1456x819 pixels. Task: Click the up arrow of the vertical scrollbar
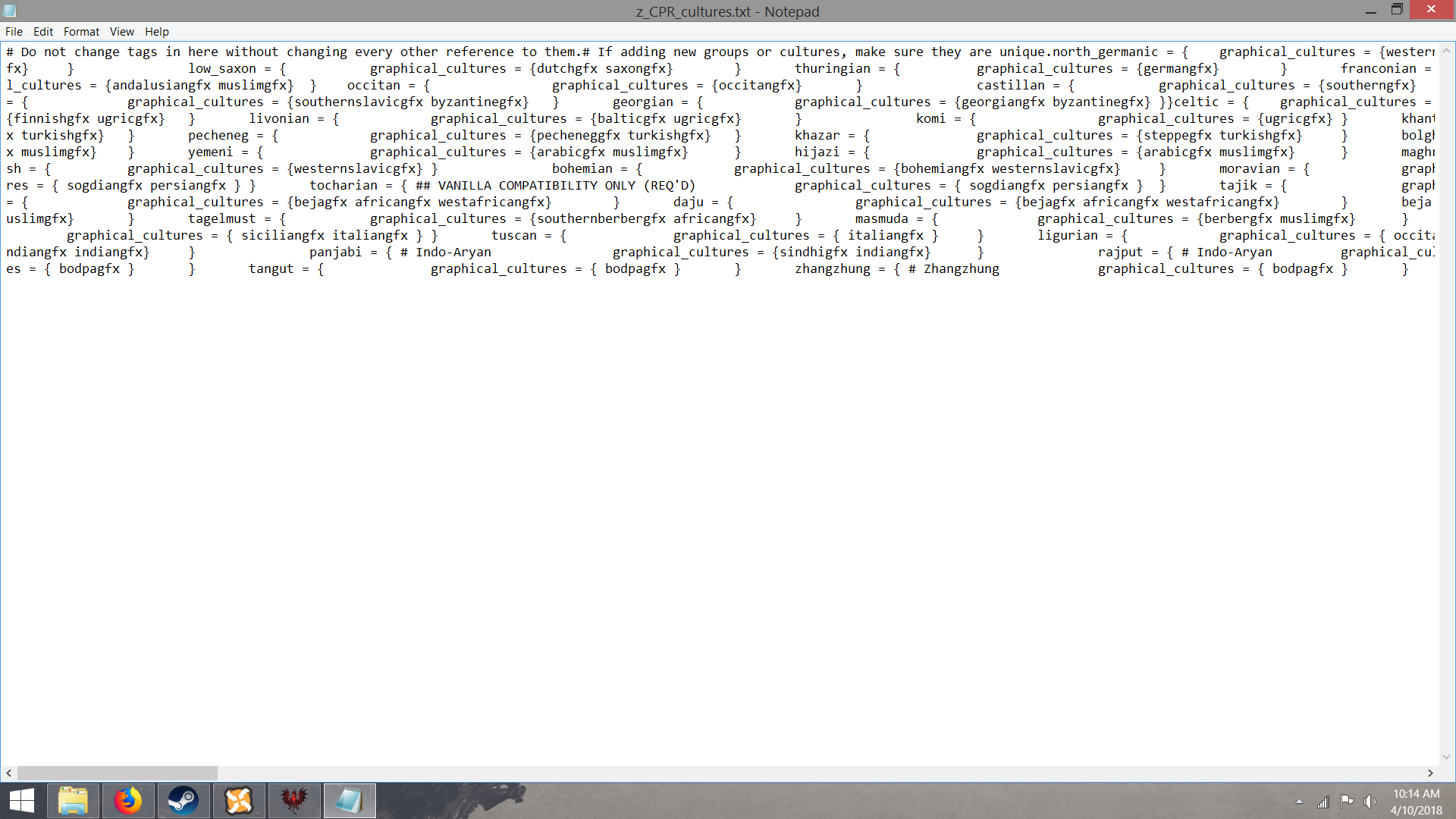click(1448, 49)
